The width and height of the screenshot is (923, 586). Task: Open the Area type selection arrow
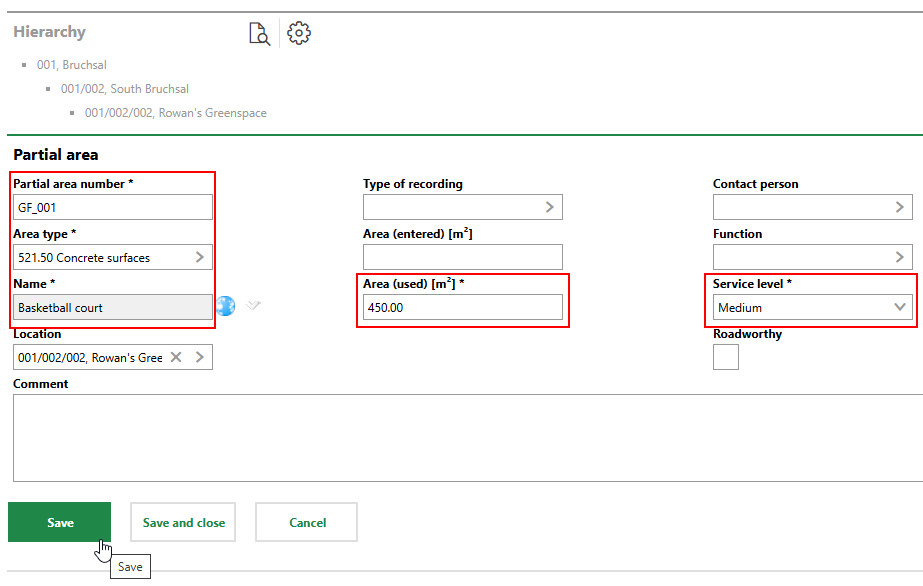click(x=199, y=257)
